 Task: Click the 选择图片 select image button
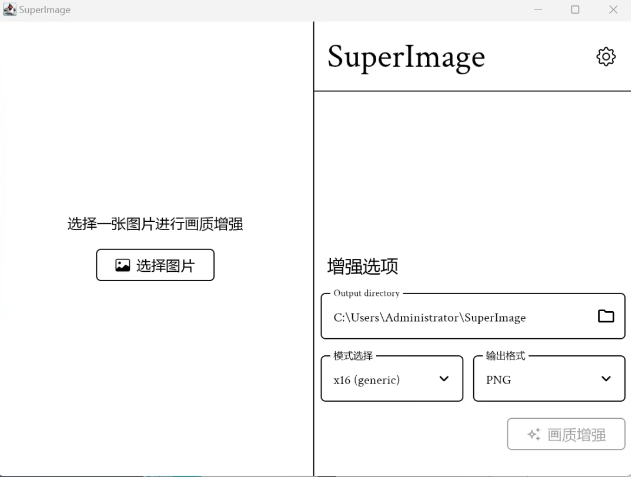(155, 265)
